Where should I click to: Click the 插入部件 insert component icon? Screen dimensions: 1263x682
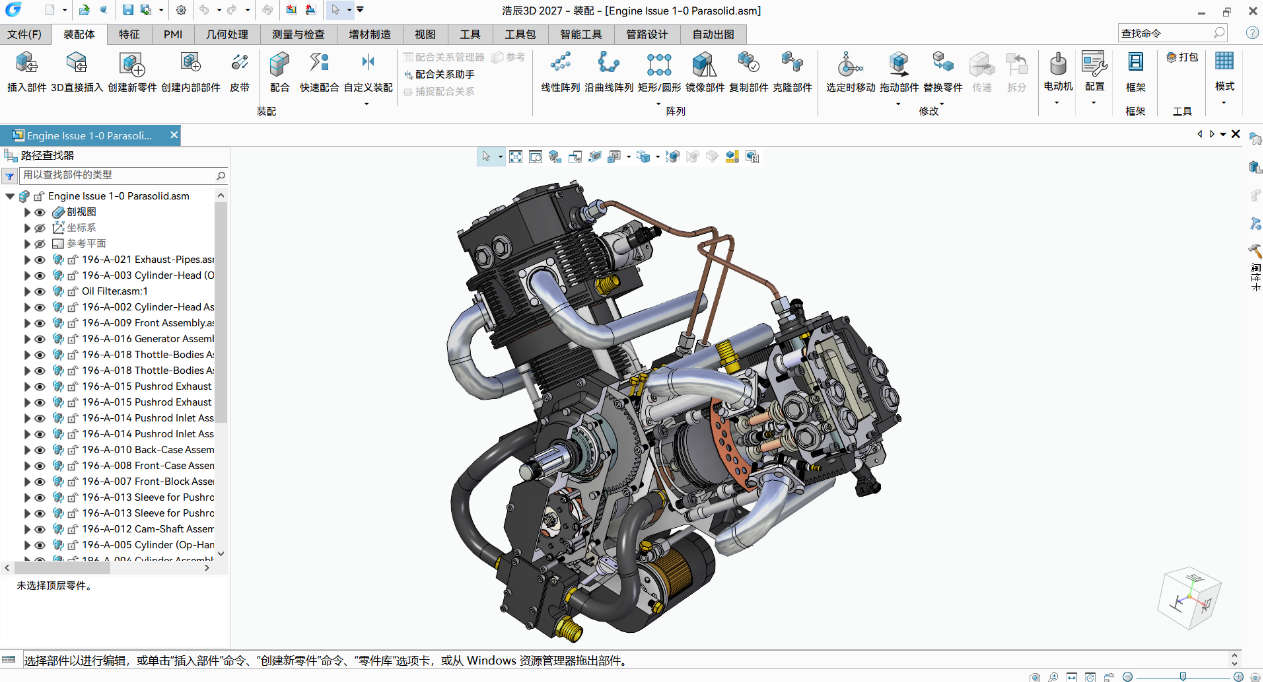pos(27,65)
